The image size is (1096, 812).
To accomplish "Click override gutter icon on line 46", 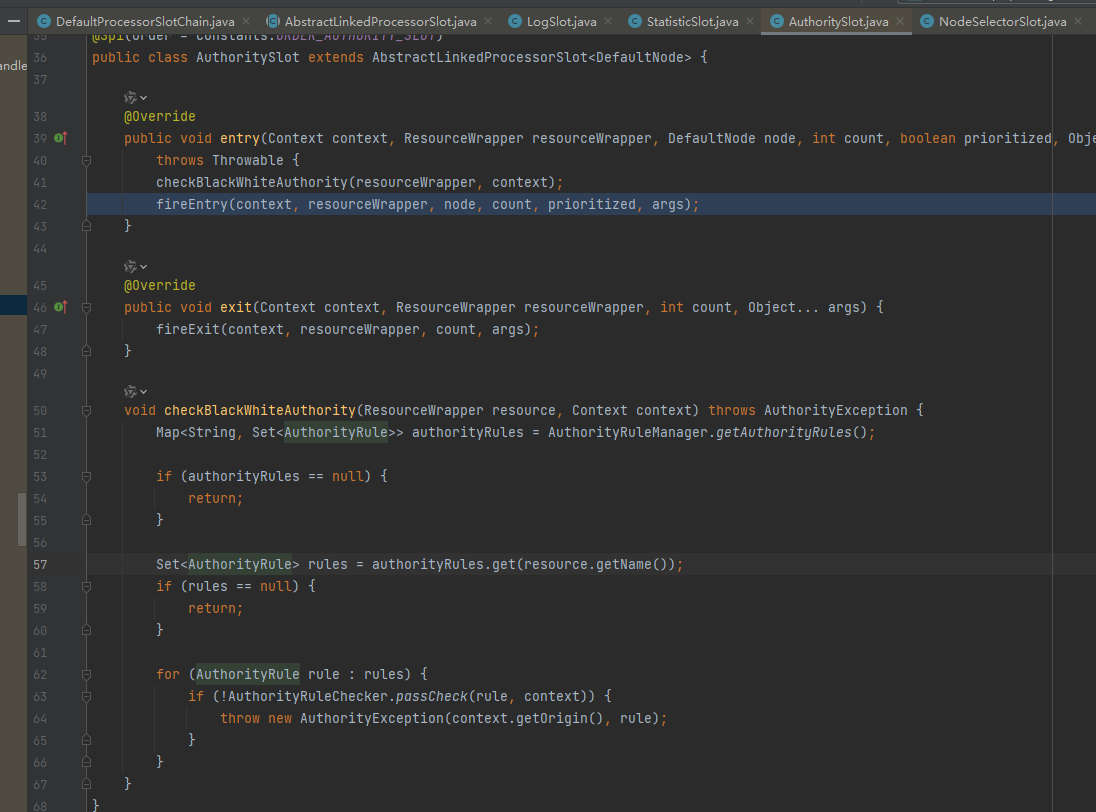I will 60,307.
